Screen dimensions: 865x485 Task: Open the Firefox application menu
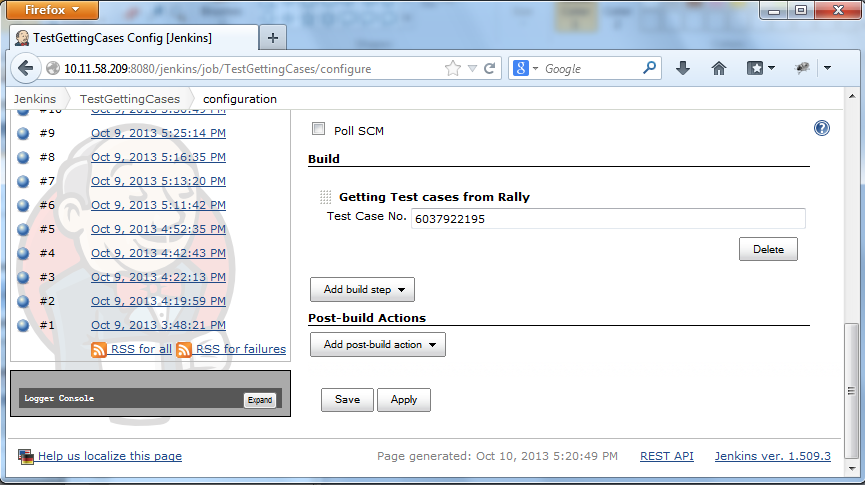coord(52,10)
